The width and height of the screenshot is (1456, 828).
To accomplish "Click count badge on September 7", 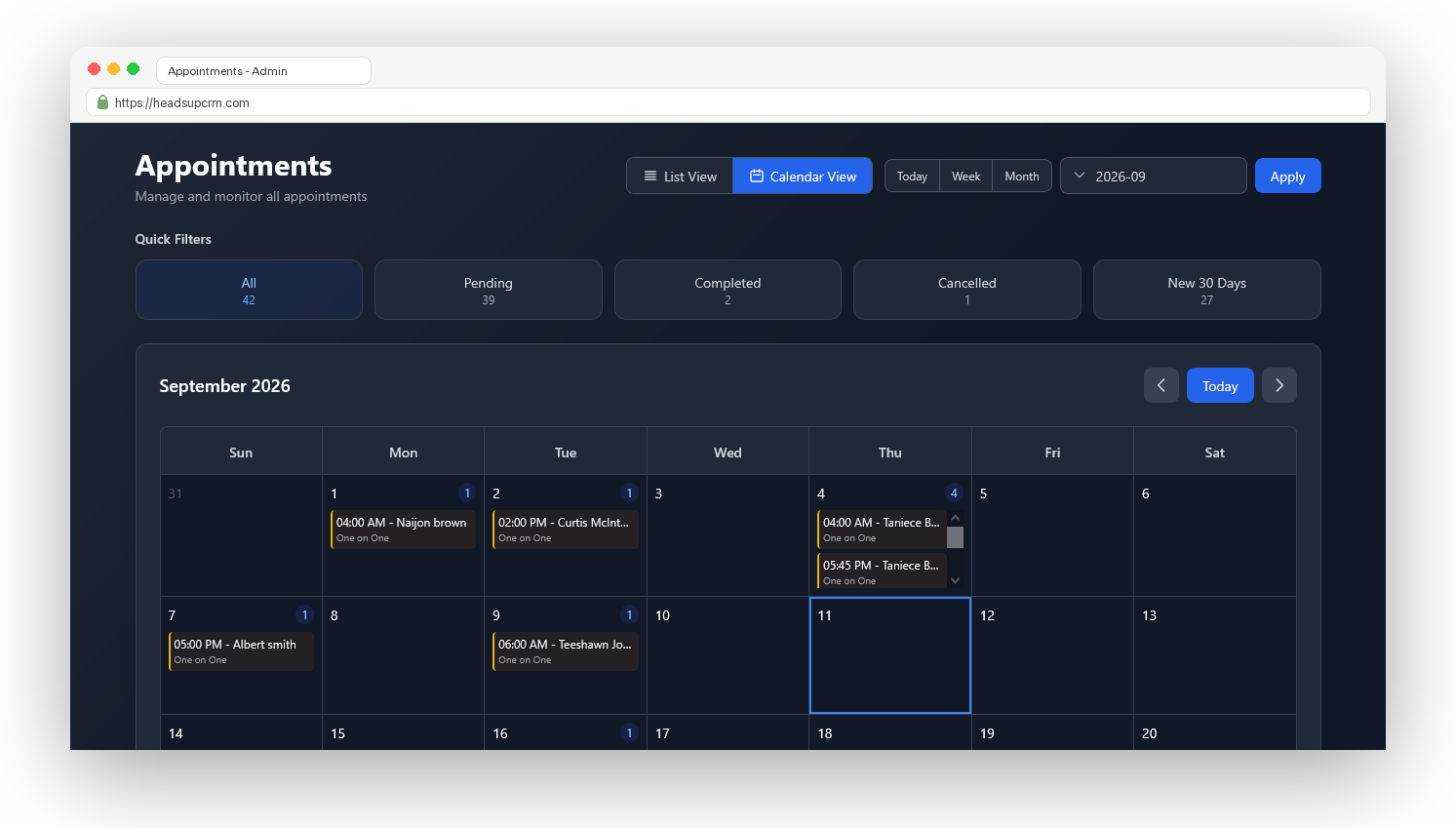I will pyautogui.click(x=304, y=615).
